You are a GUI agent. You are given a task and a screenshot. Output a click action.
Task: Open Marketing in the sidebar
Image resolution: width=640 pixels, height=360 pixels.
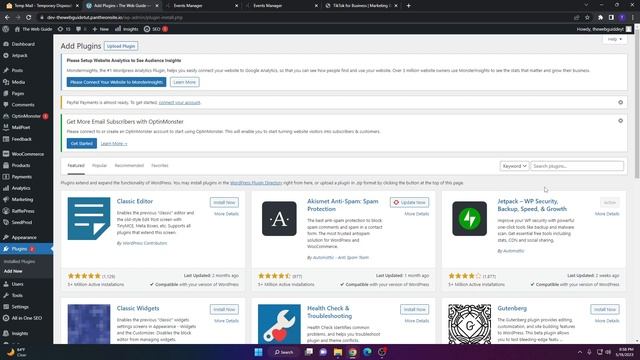tap(22, 200)
